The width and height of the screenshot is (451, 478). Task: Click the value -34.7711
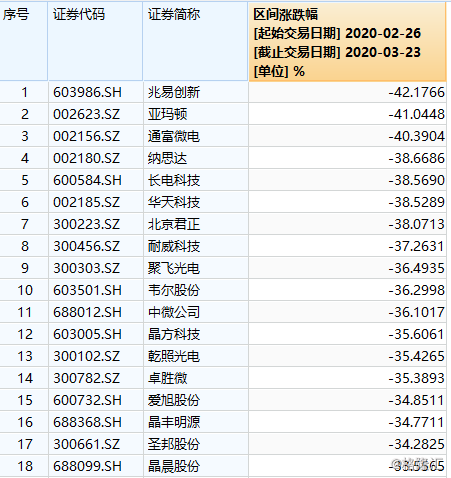click(417, 422)
